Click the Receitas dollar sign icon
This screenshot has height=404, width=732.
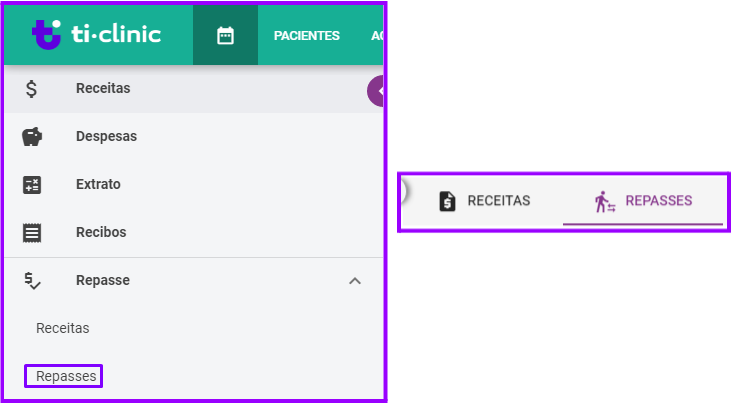[32, 89]
